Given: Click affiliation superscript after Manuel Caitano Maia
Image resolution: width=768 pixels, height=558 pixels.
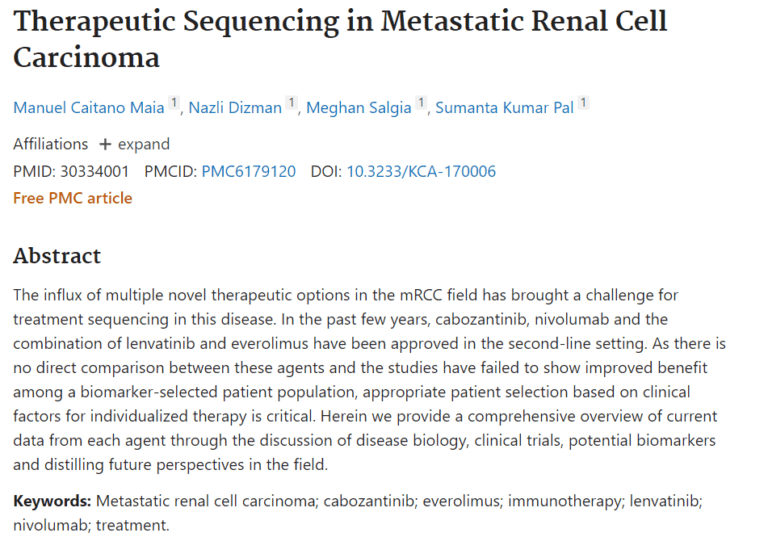Looking at the screenshot, I should click(x=174, y=103).
